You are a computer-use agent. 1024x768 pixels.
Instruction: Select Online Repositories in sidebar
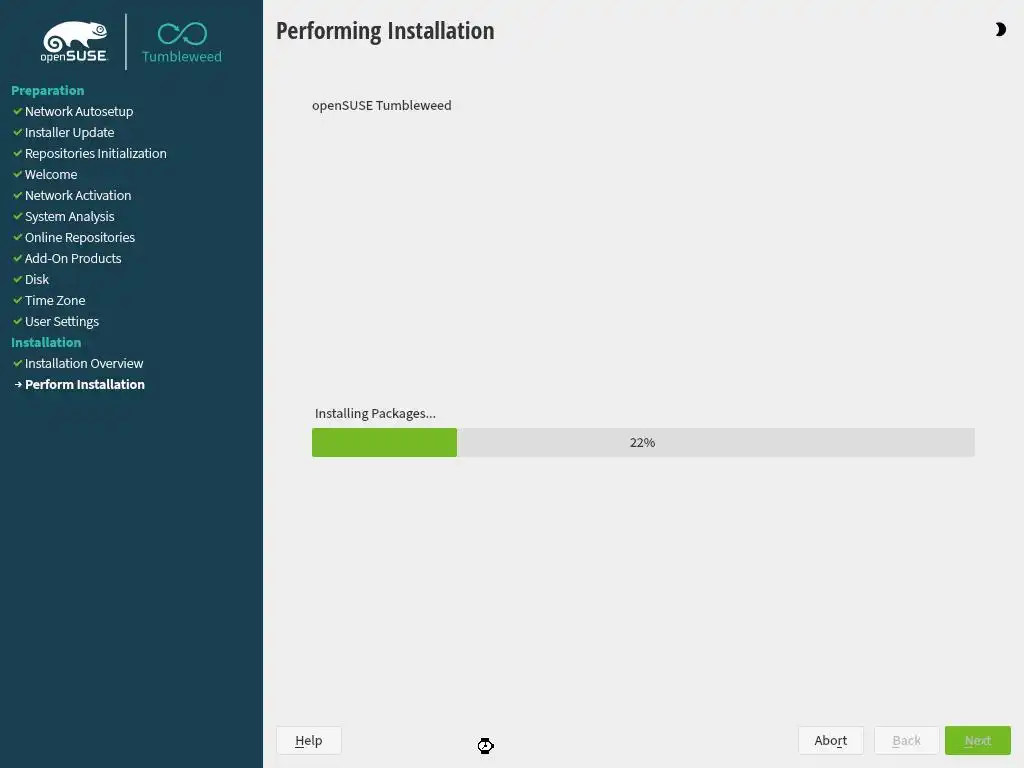80,238
